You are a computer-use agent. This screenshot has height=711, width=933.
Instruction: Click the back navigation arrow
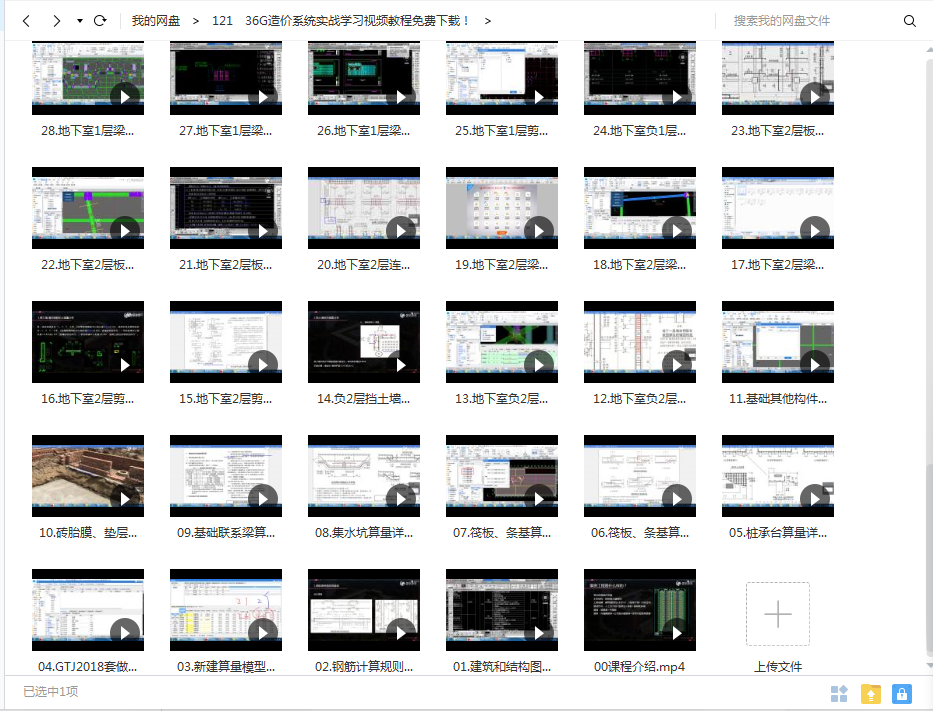click(26, 21)
